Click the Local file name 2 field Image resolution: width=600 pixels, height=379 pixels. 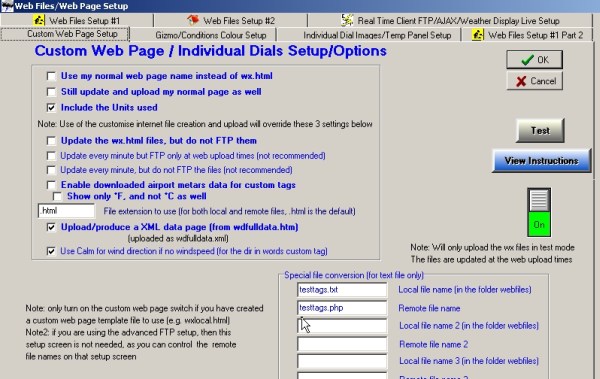coord(342,326)
